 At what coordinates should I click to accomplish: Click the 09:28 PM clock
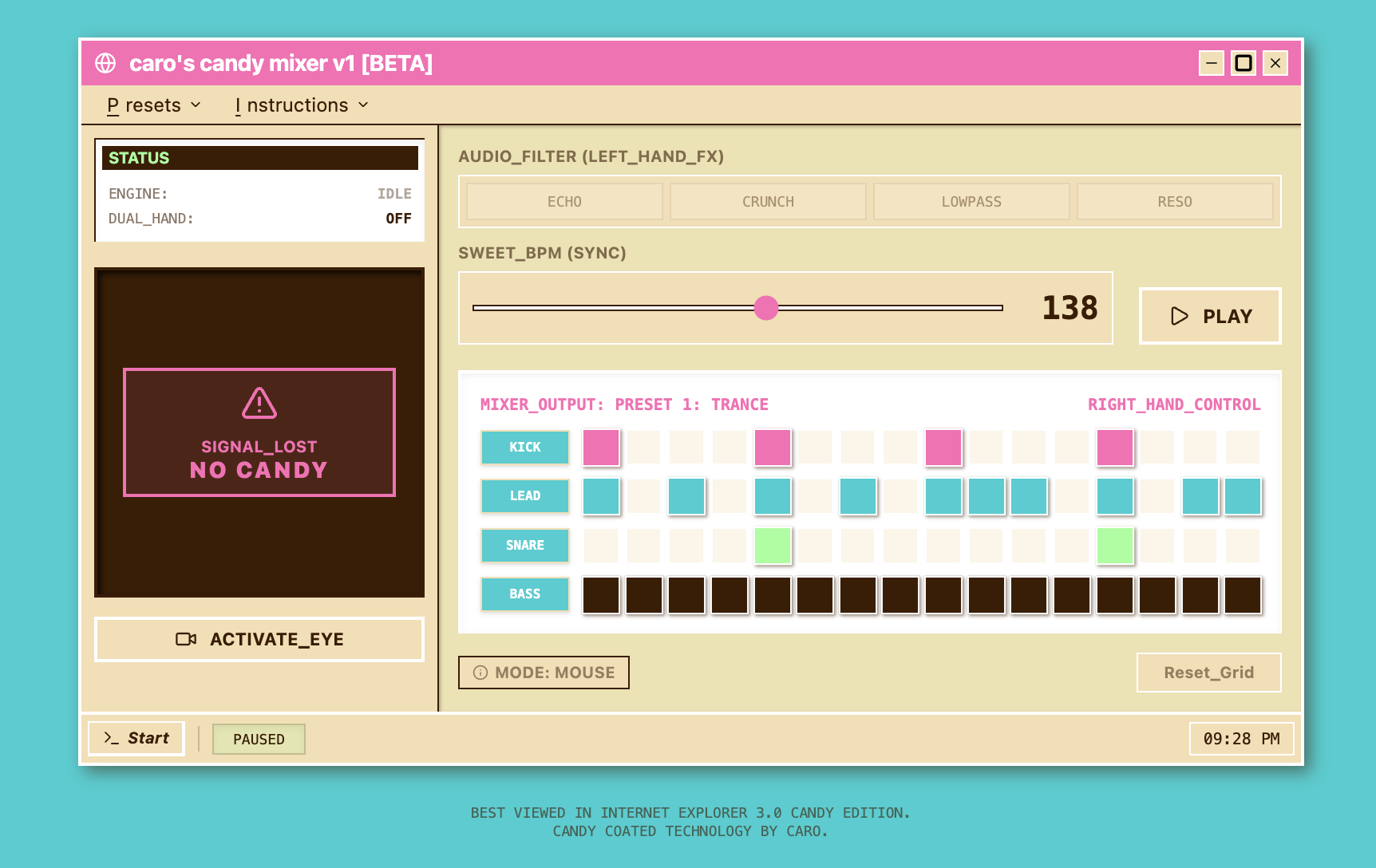click(x=1241, y=739)
